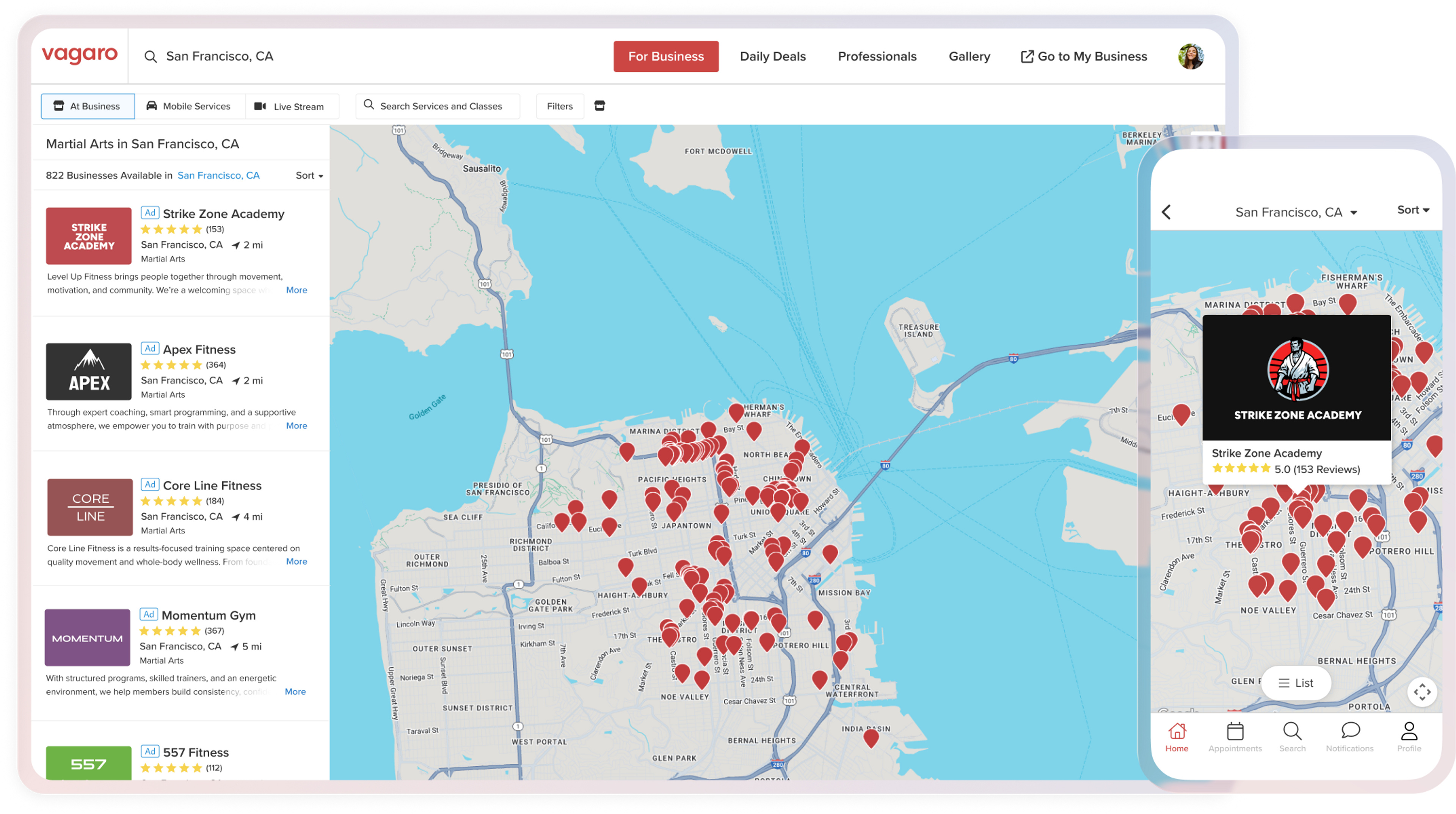The height and width of the screenshot is (814, 1456).
Task: Open the Momentum Gym listing title
Action: click(209, 616)
